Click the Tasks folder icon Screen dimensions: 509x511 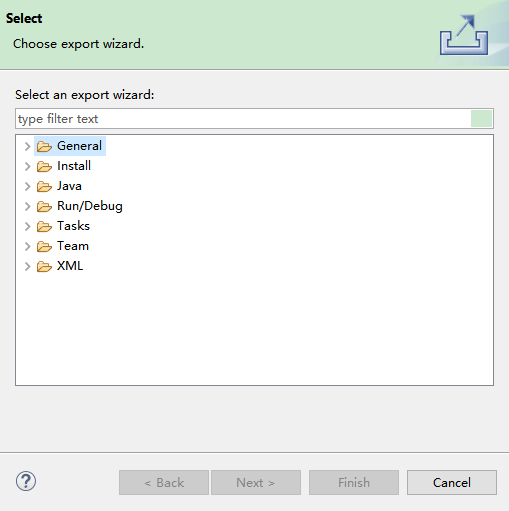pyautogui.click(x=44, y=226)
